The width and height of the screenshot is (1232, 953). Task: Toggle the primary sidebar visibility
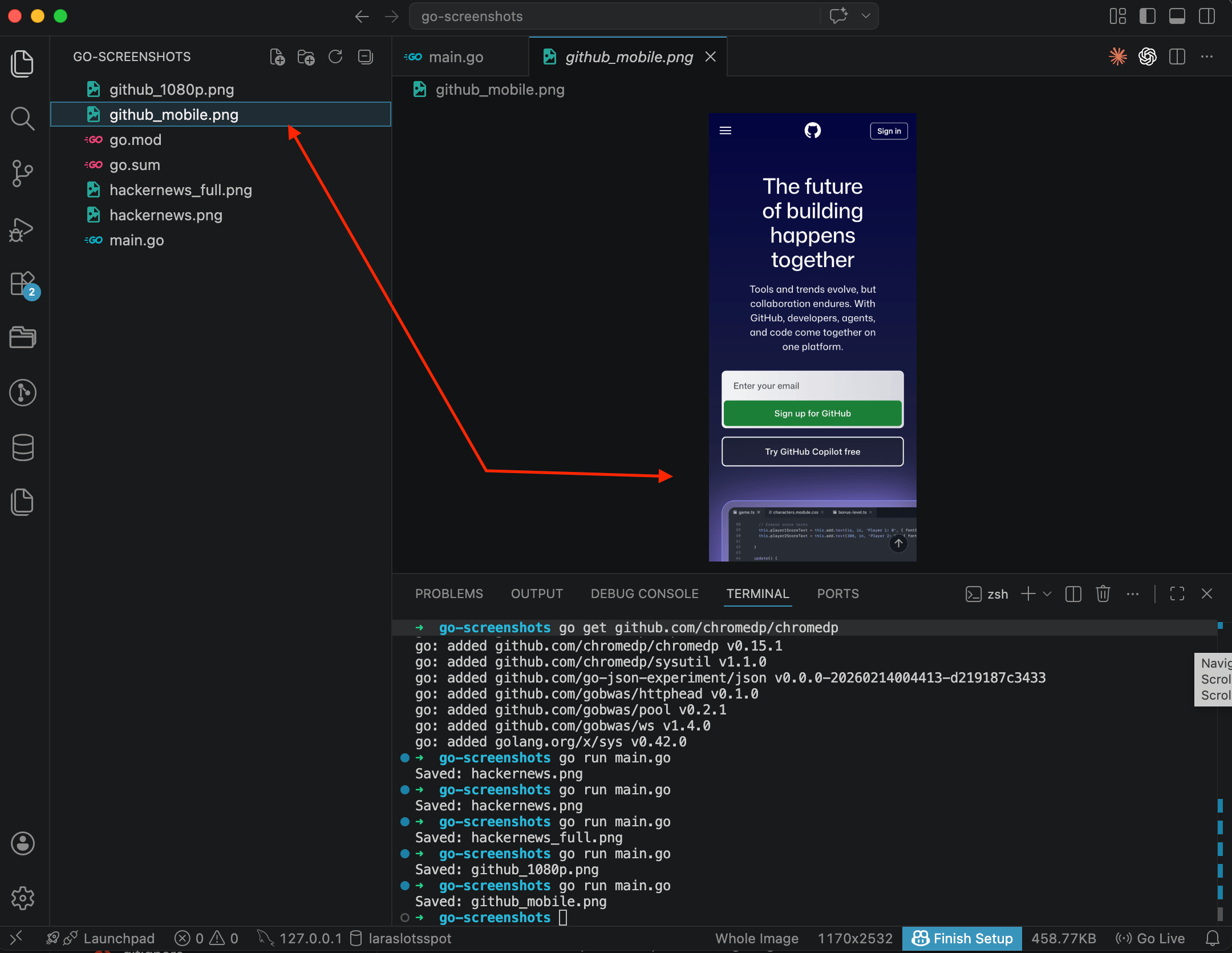pos(1147,16)
